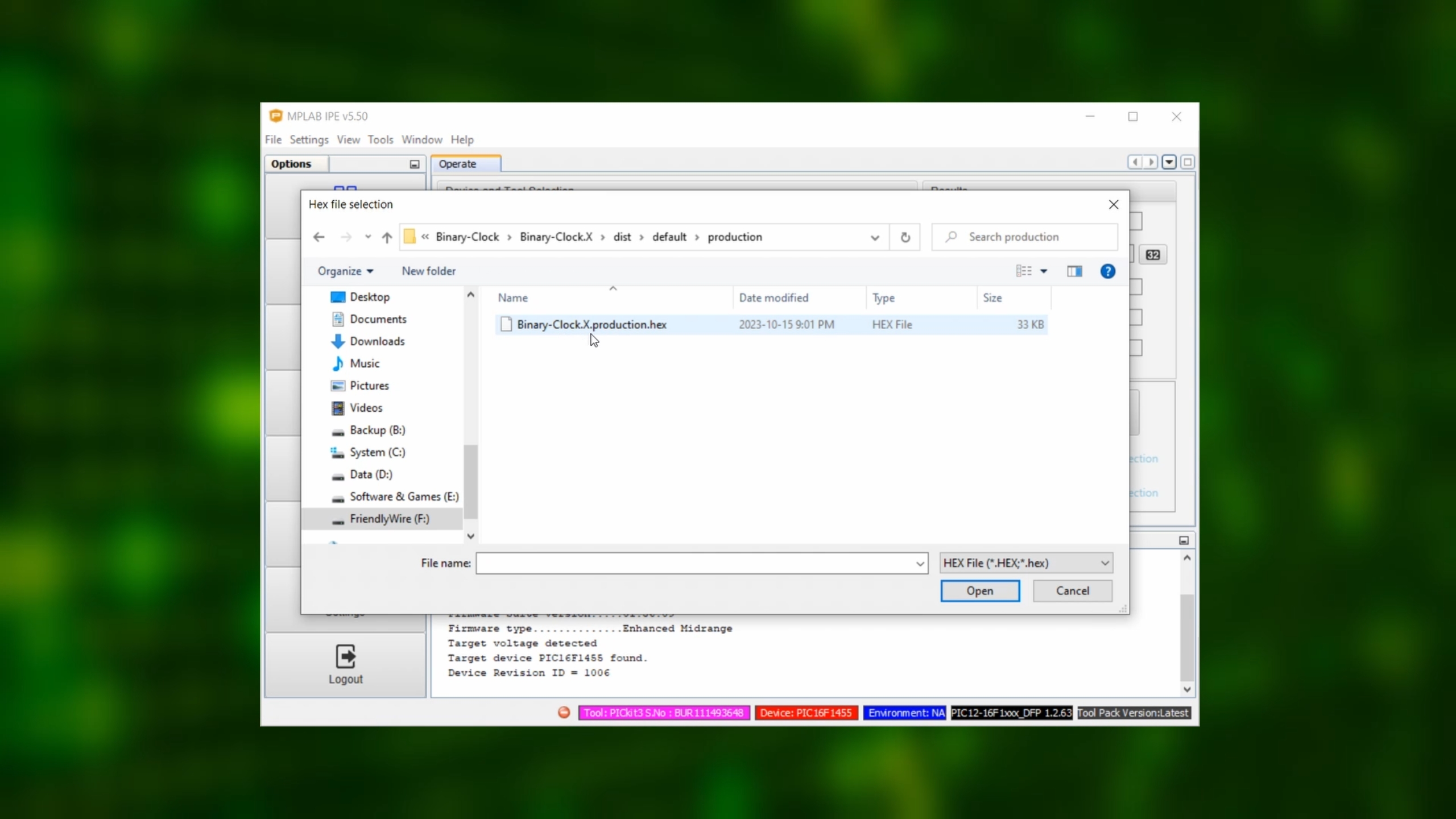Minimize the Options panel

415,164
